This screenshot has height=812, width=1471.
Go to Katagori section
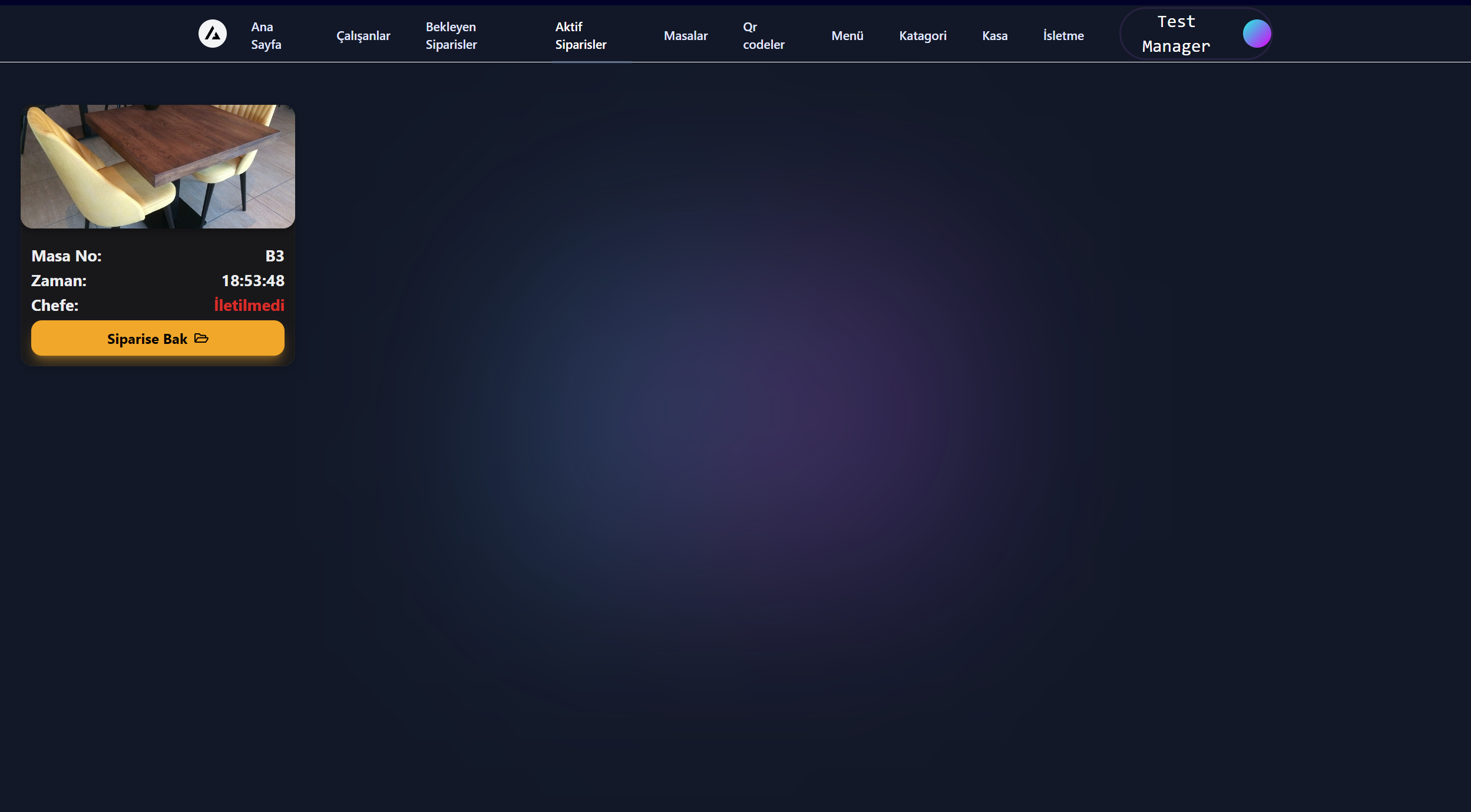[923, 36]
